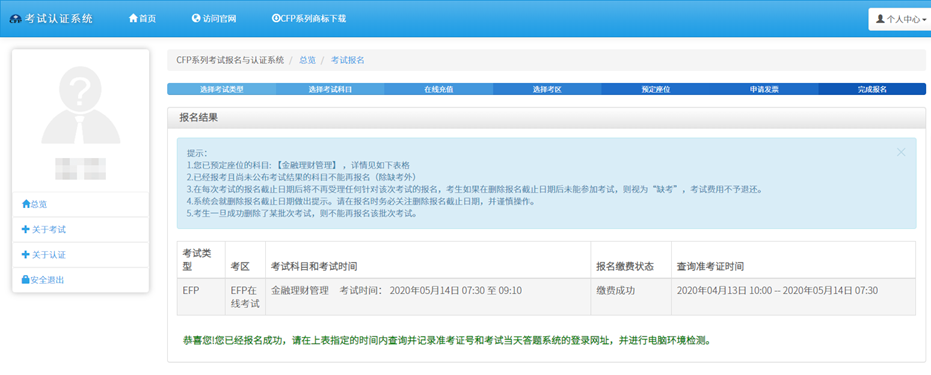
Task: Select the 在线充值 step
Action: click(x=438, y=89)
